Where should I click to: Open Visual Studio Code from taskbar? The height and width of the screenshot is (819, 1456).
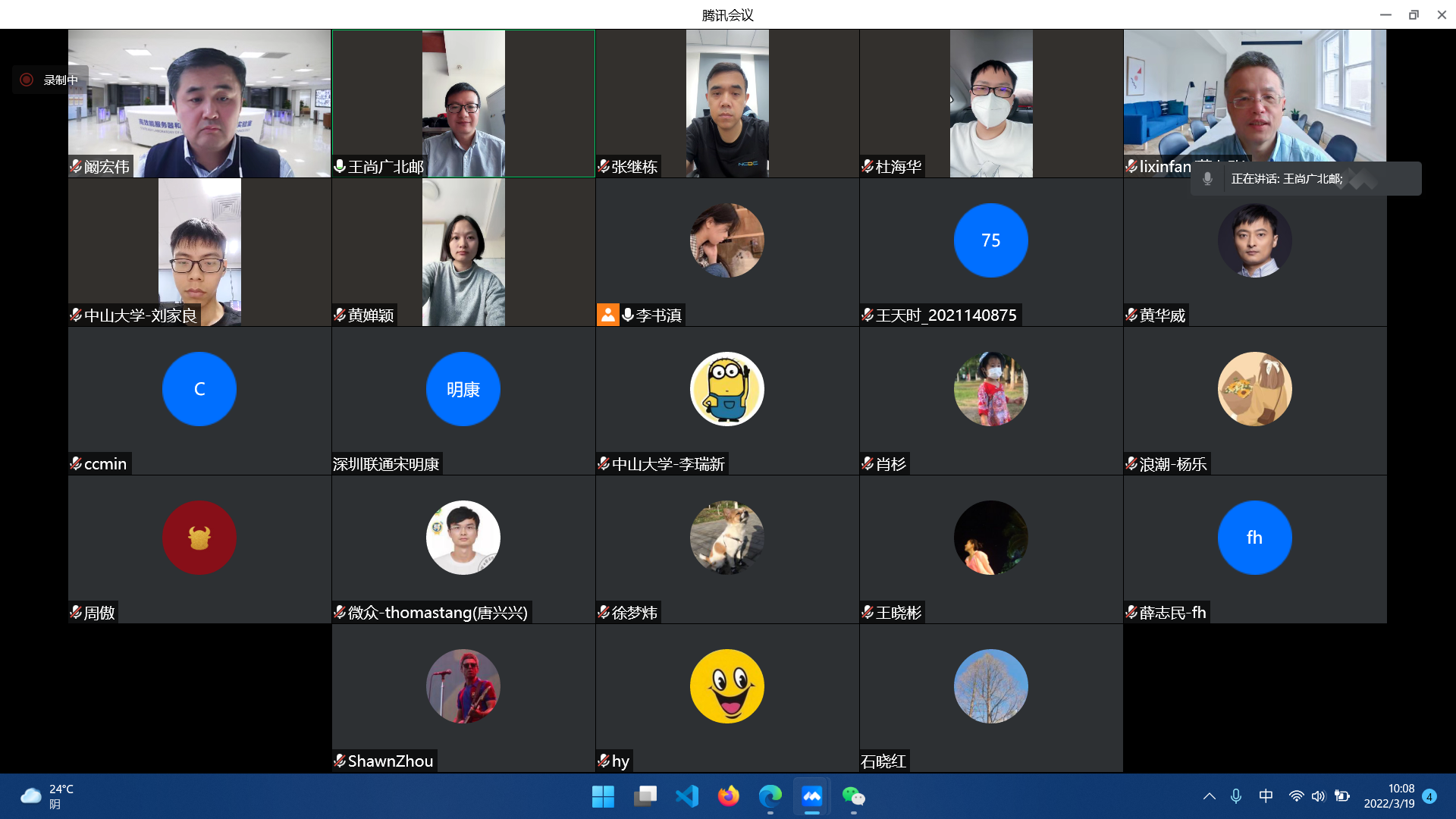(x=686, y=796)
